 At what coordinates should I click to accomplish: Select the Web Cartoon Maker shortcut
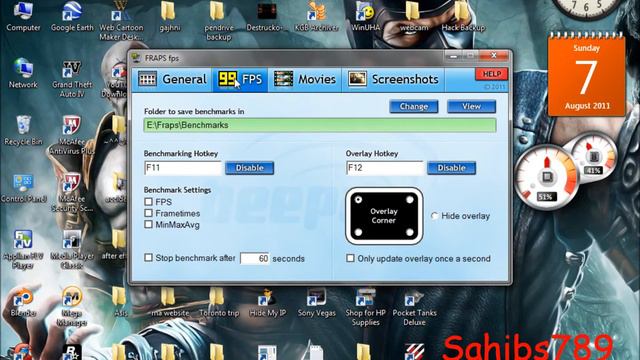[121, 20]
